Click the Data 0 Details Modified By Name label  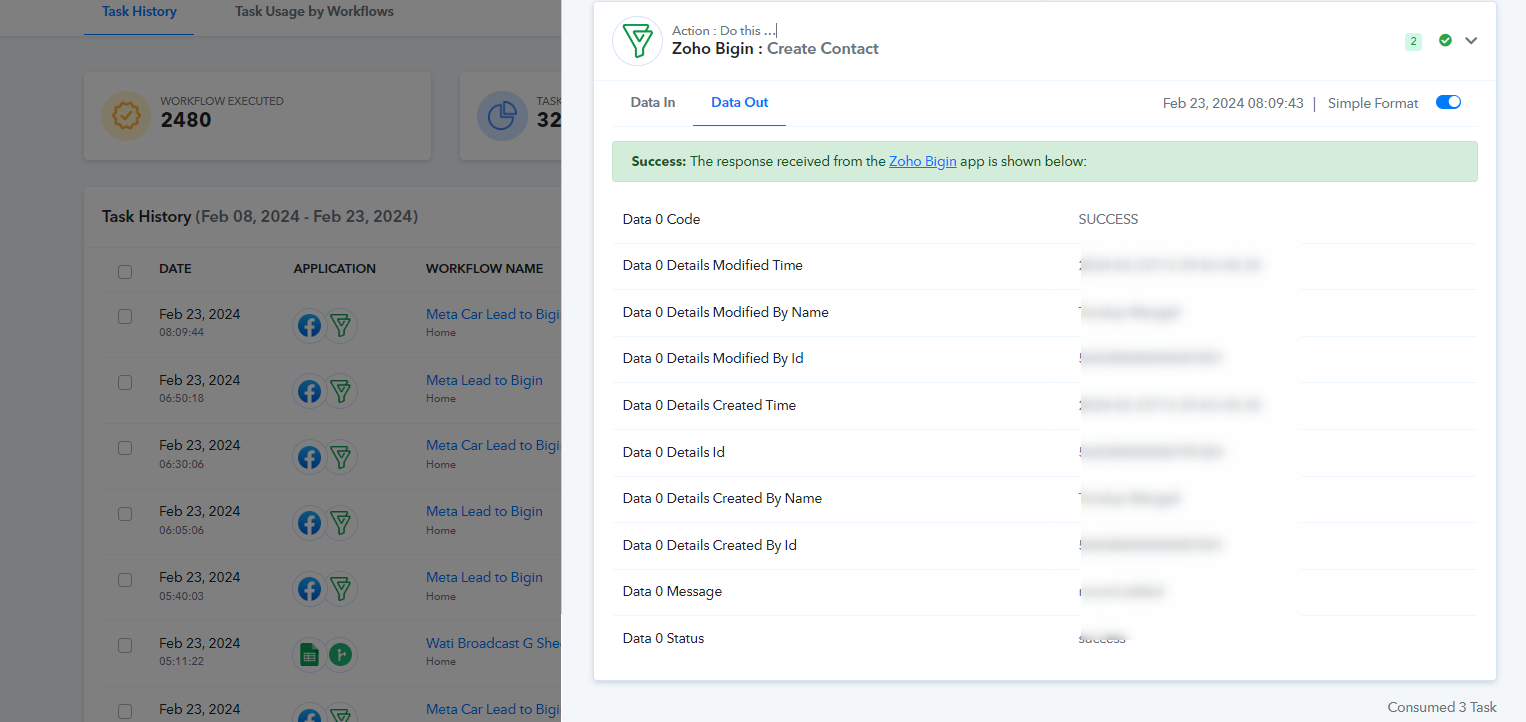[726, 312]
